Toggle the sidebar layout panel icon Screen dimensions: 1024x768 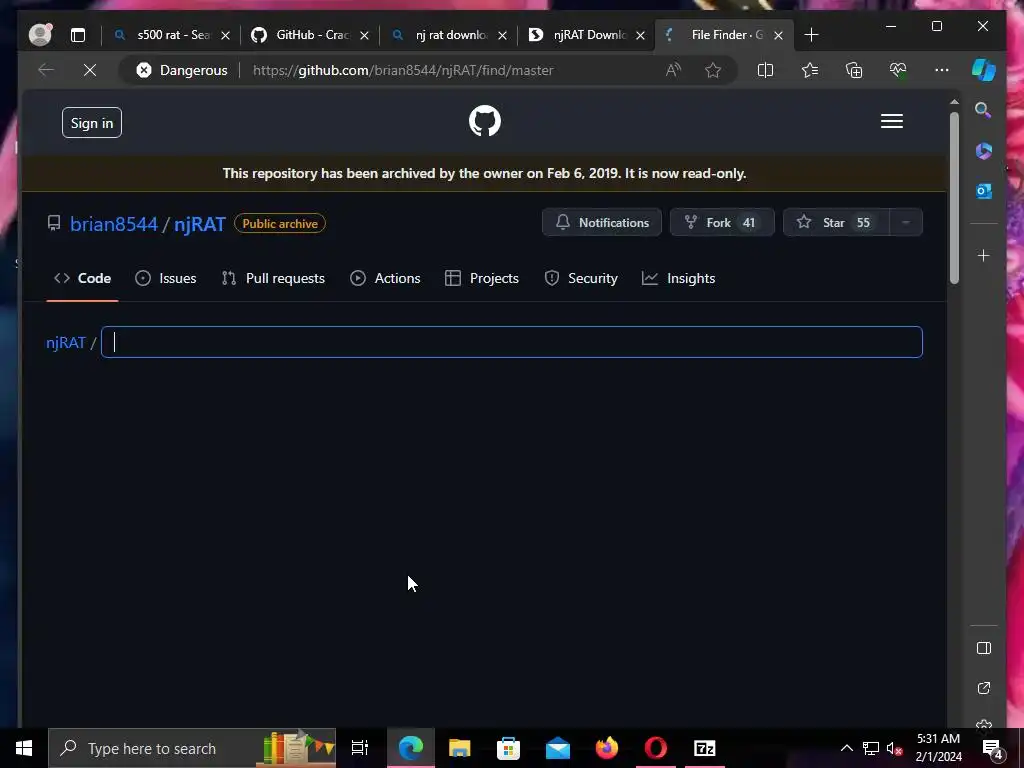(984, 648)
